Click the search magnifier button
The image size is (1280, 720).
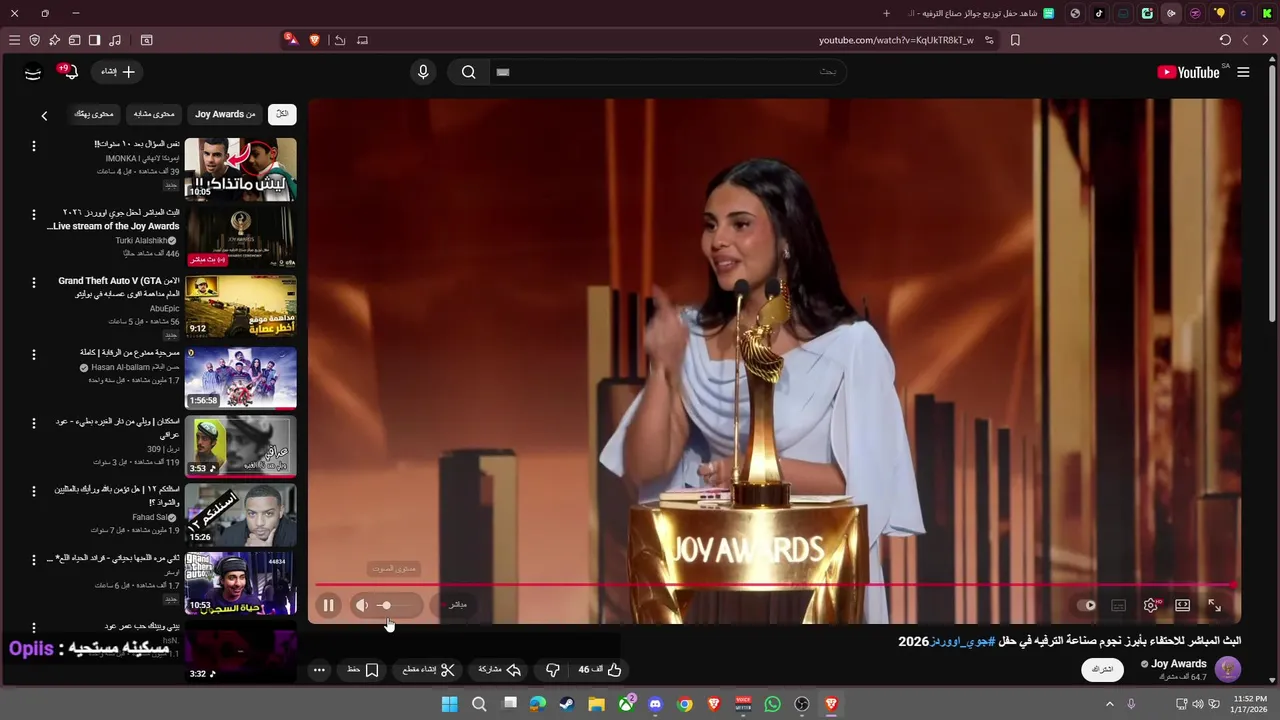pyautogui.click(x=468, y=72)
